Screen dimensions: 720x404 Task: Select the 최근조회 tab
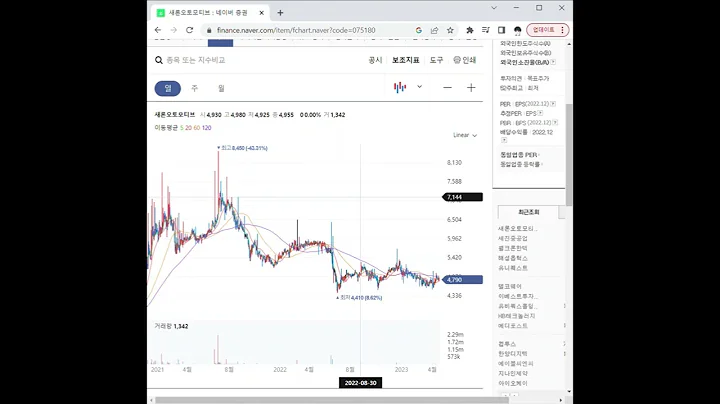(529, 212)
